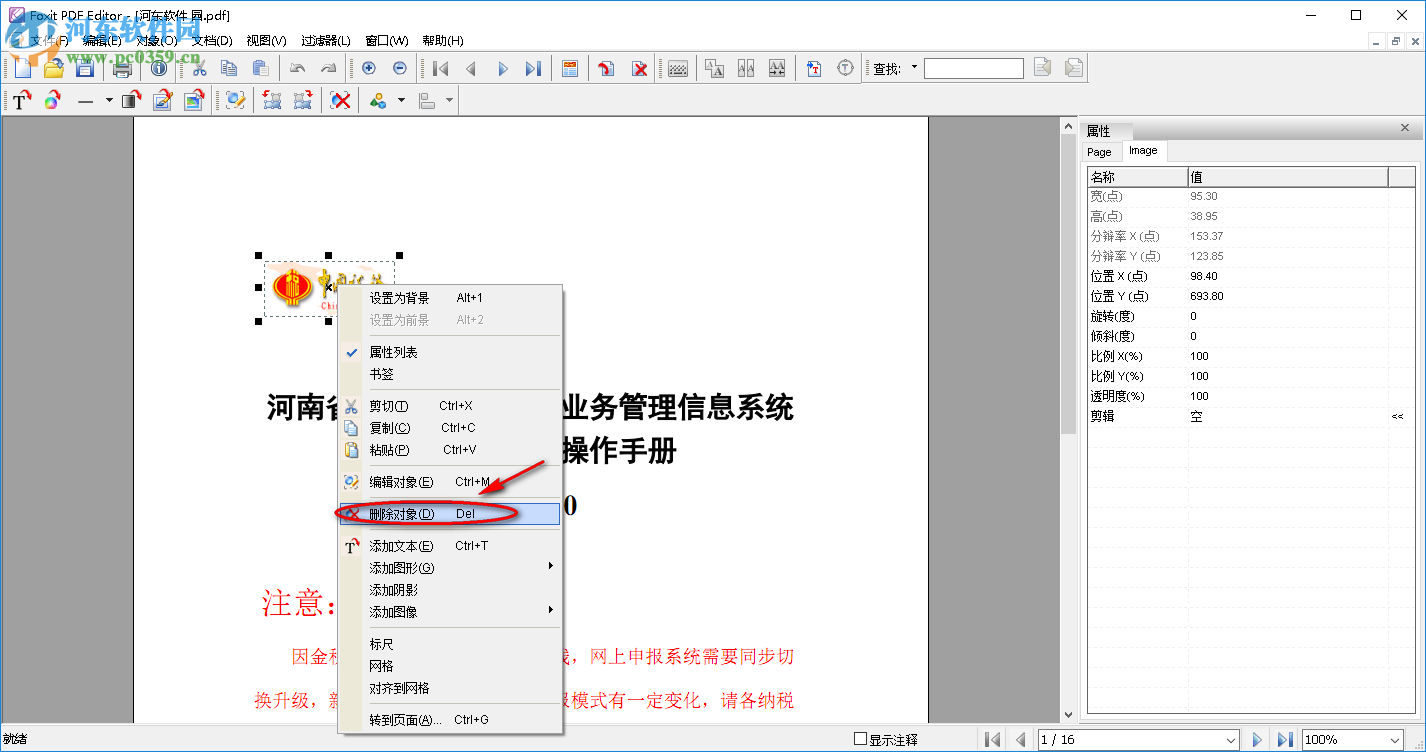Switch to the Page tab in properties panel
This screenshot has width=1426, height=752.
click(1100, 151)
